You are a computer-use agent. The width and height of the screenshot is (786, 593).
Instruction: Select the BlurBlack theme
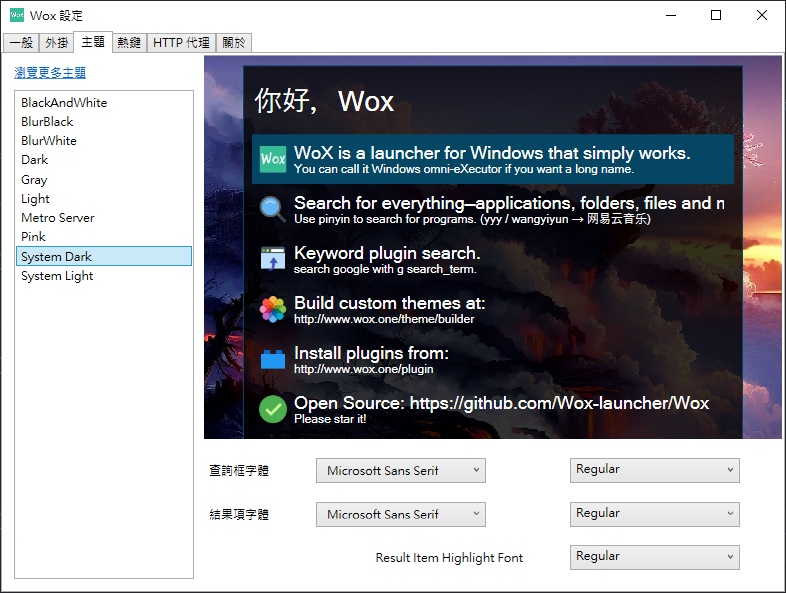[104, 122]
